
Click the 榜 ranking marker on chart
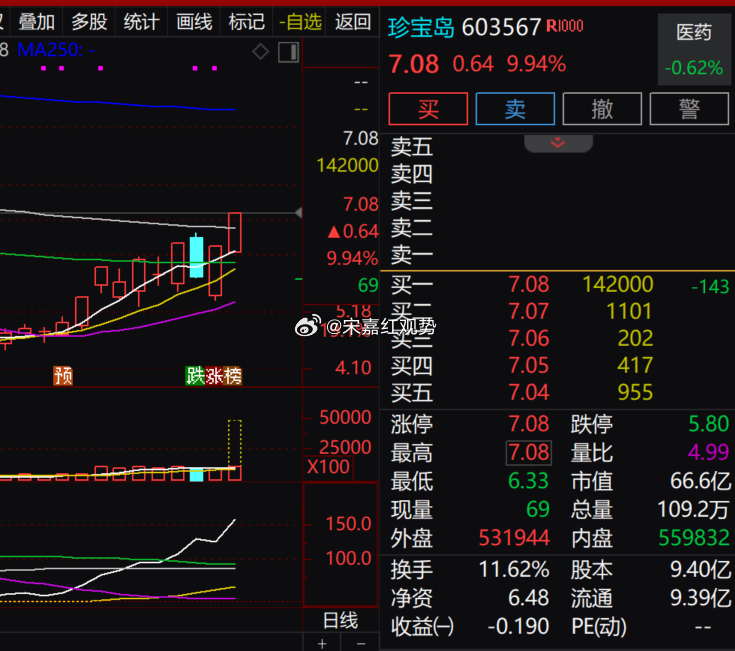coord(232,376)
